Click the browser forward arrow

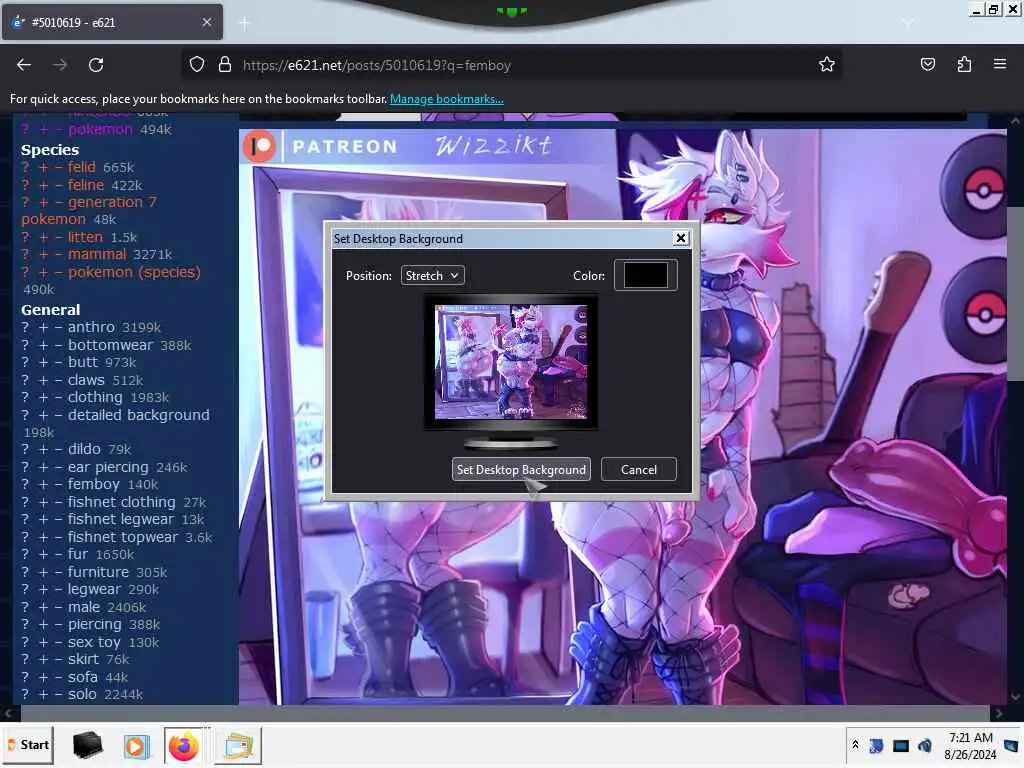click(60, 65)
